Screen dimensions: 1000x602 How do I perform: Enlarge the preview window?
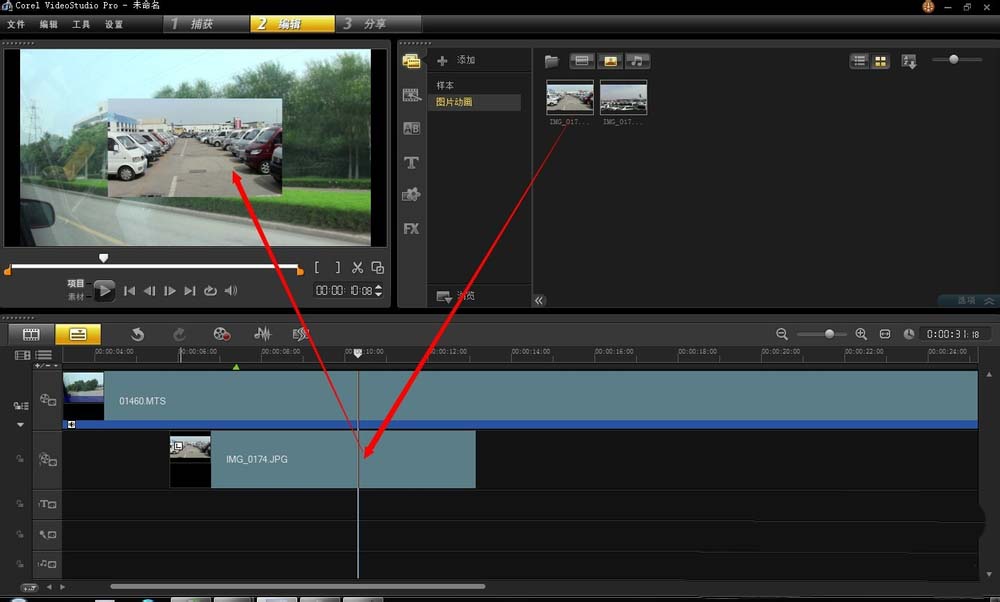click(x=378, y=268)
